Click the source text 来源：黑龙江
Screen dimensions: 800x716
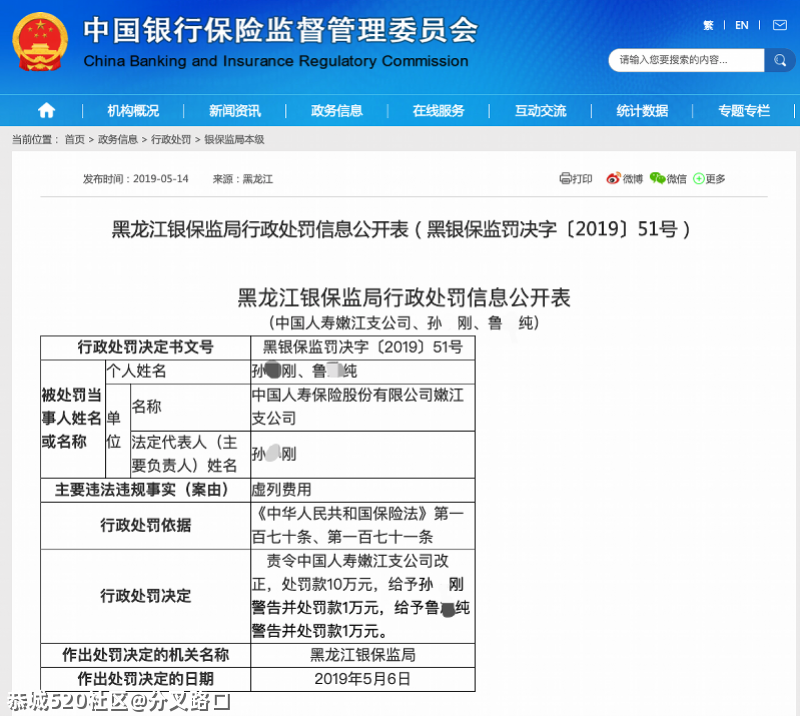pos(243,179)
